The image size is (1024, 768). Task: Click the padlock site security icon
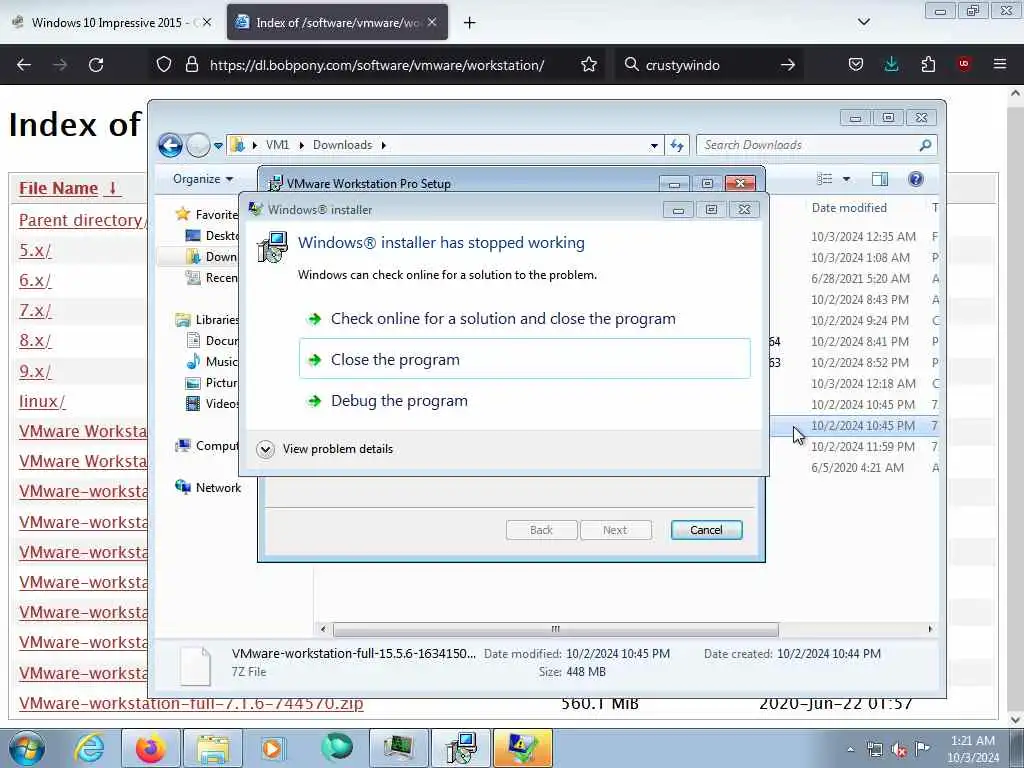click(x=191, y=65)
